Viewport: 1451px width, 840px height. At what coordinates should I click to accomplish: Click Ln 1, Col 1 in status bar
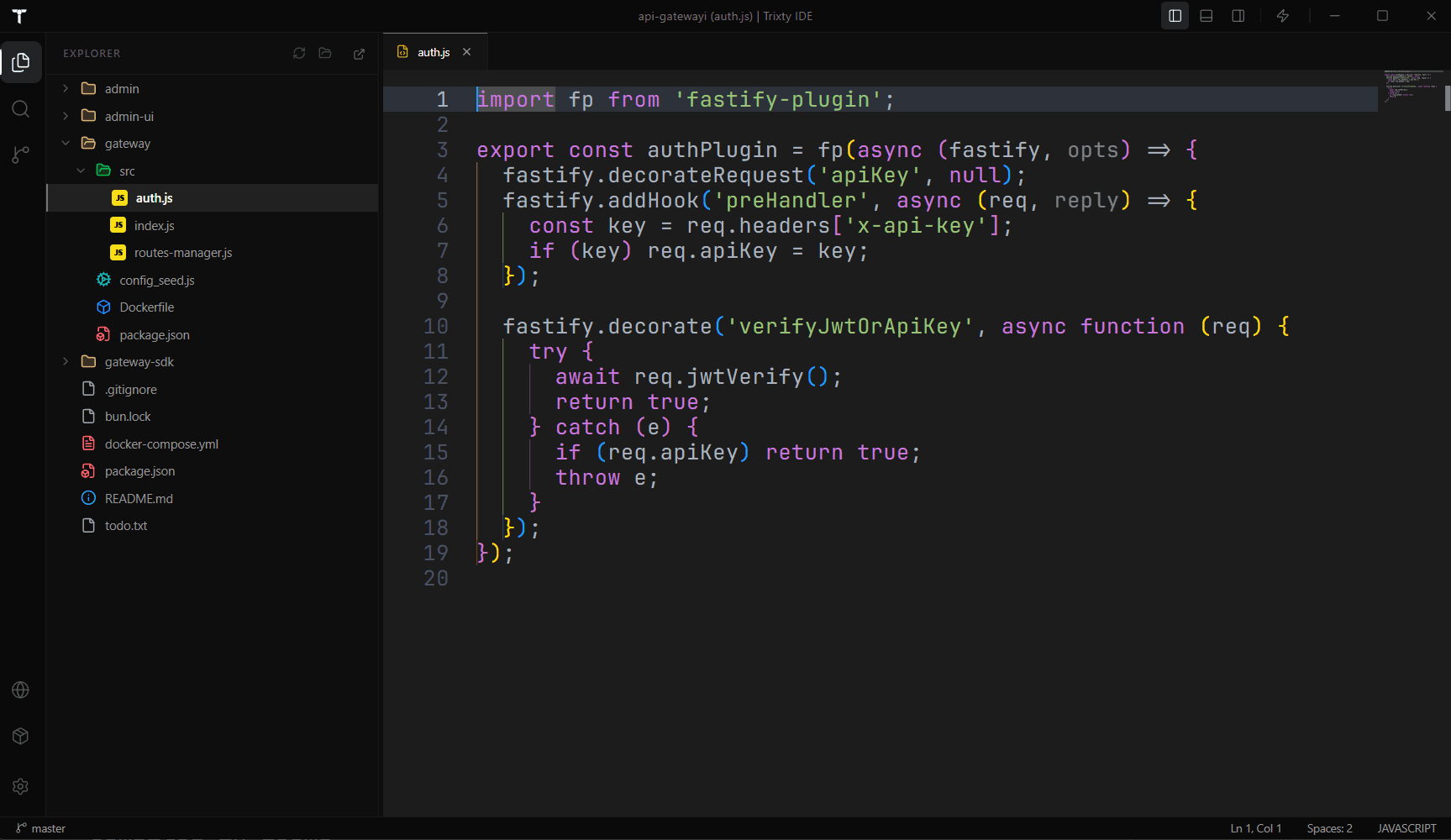coord(1256,828)
